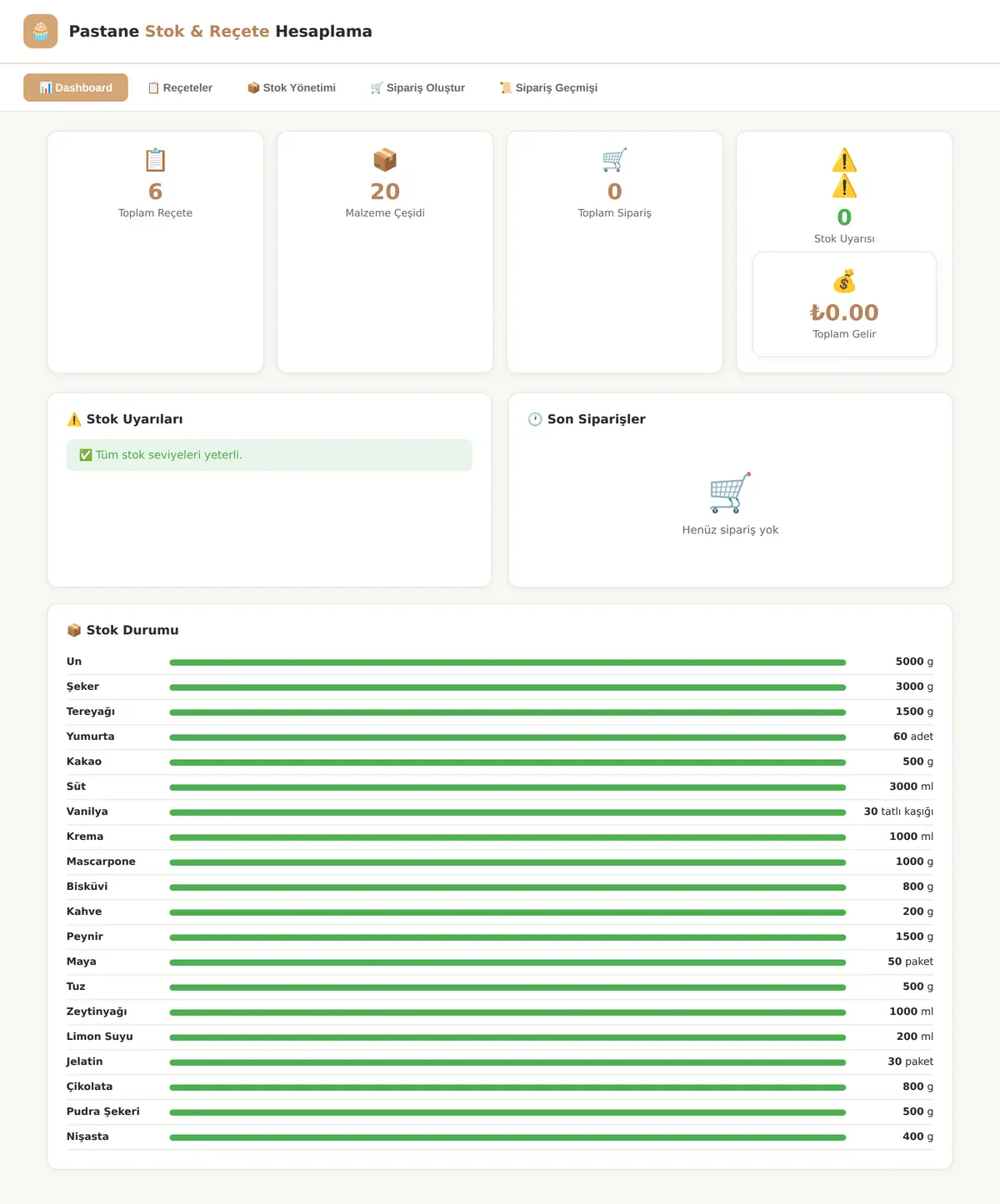Click the package icon above Malzeme Çeşidi

pos(385,160)
